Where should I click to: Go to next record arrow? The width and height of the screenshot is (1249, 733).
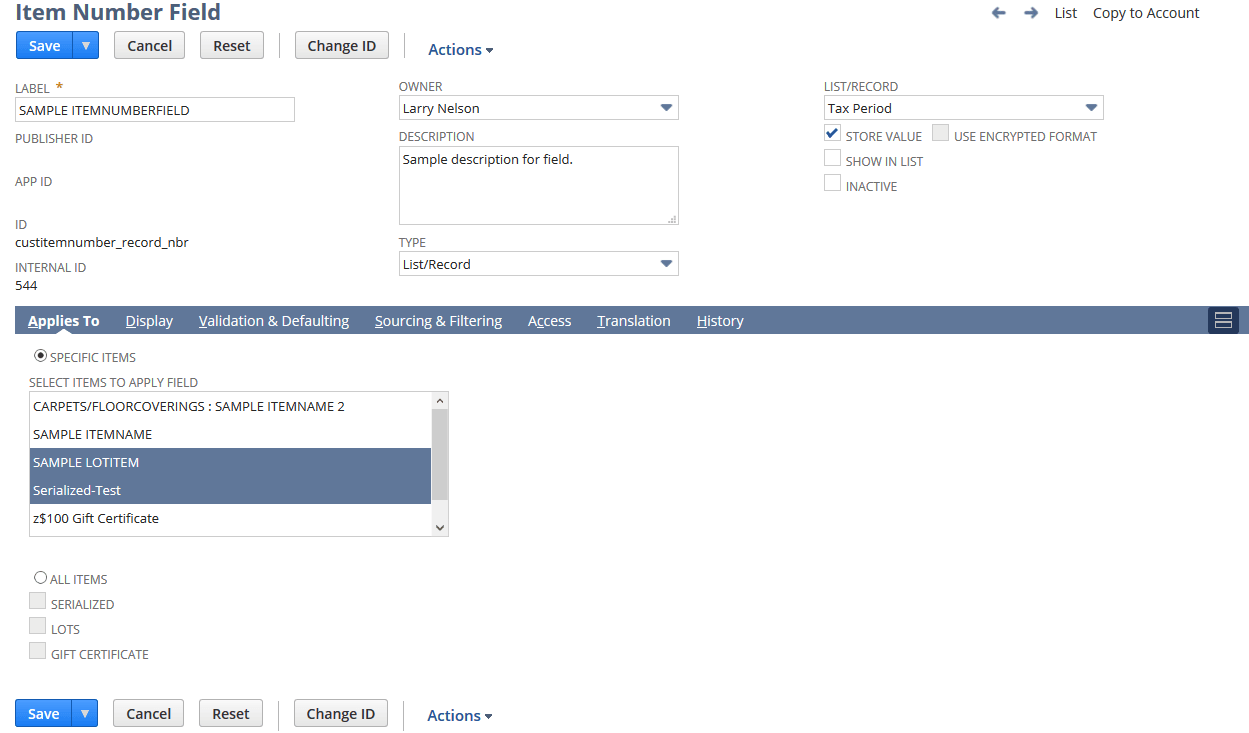1031,13
